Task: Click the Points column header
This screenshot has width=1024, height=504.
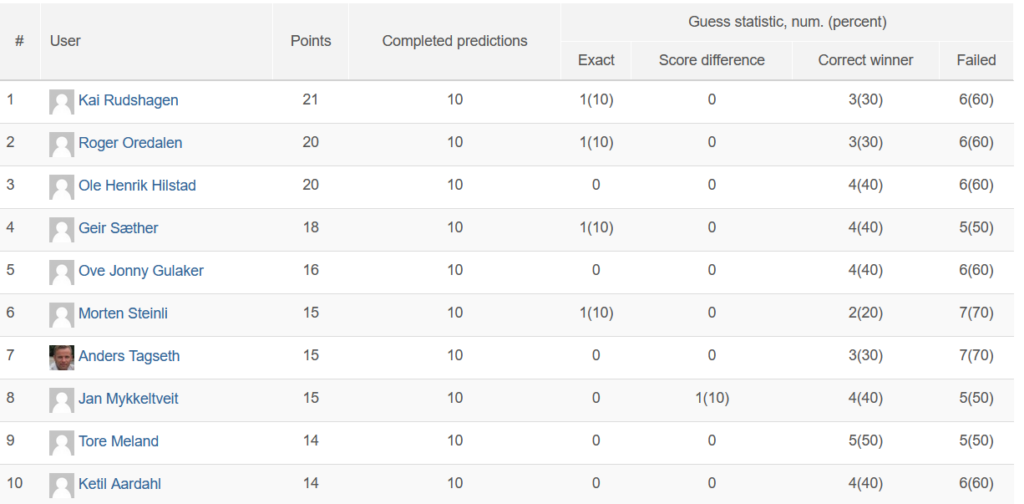Action: tap(311, 41)
